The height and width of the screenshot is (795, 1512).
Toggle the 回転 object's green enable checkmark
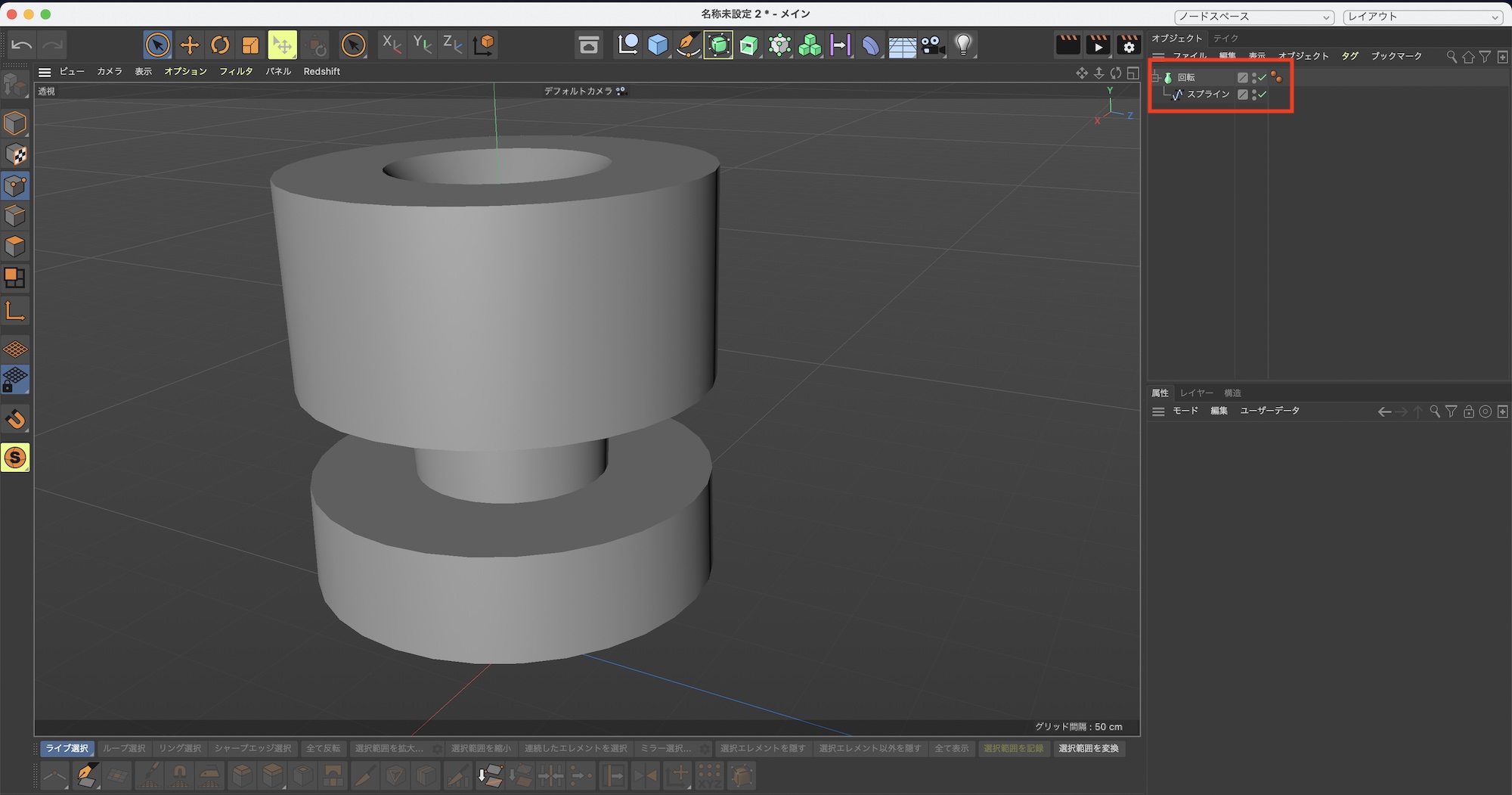pyautogui.click(x=1263, y=77)
